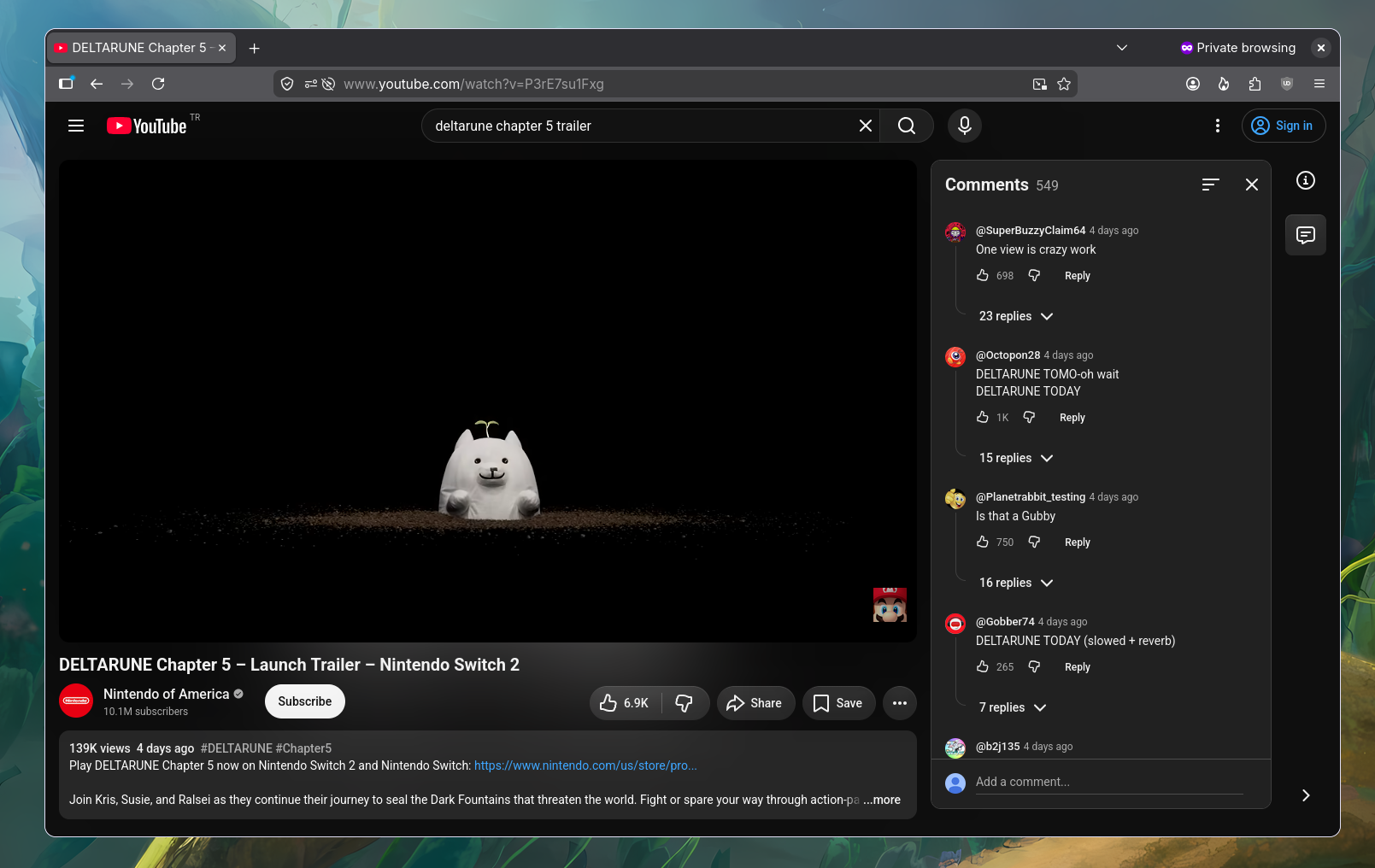Expand 23 replies under SuperBuzzyClaim64
1375x868 pixels.
tap(1016, 316)
